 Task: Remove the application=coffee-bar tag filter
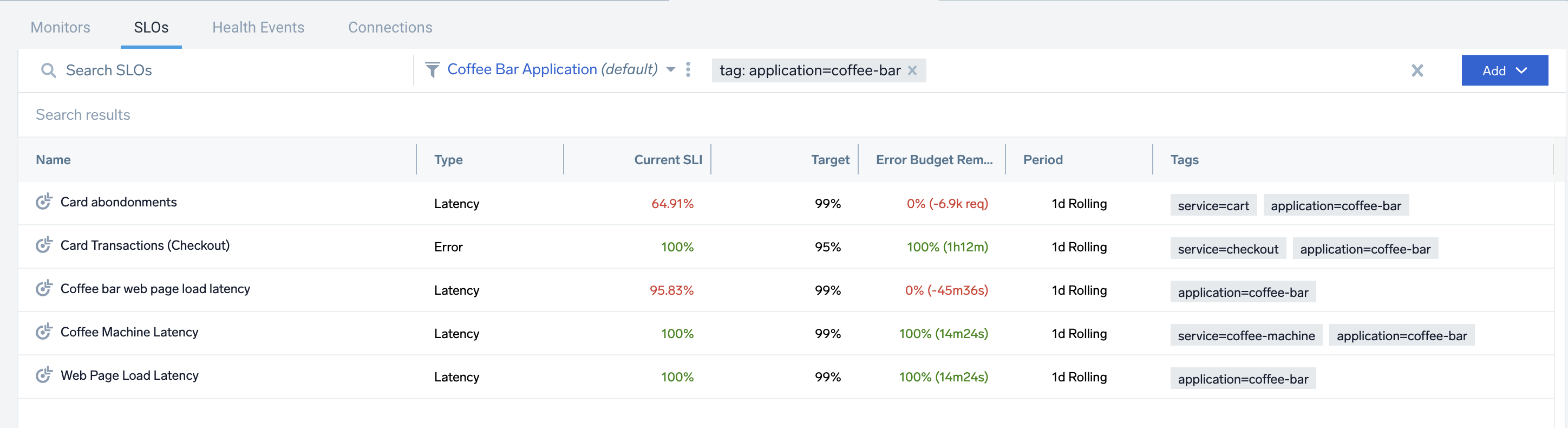click(x=912, y=70)
